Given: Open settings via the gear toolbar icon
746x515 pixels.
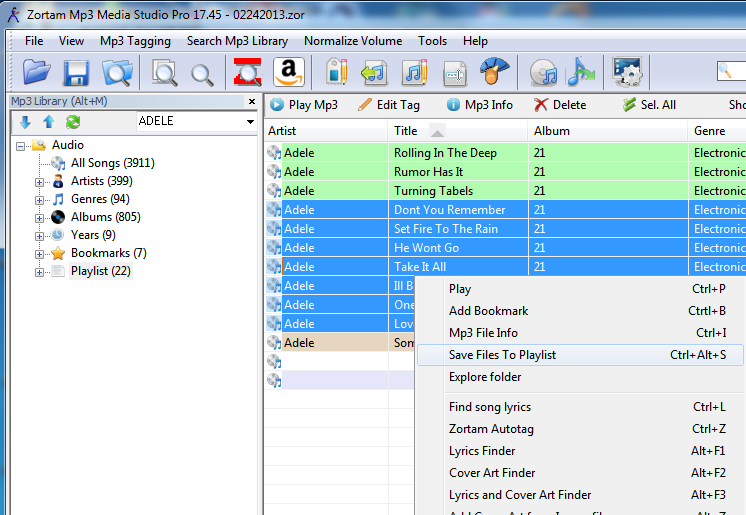Looking at the screenshot, I should (626, 72).
